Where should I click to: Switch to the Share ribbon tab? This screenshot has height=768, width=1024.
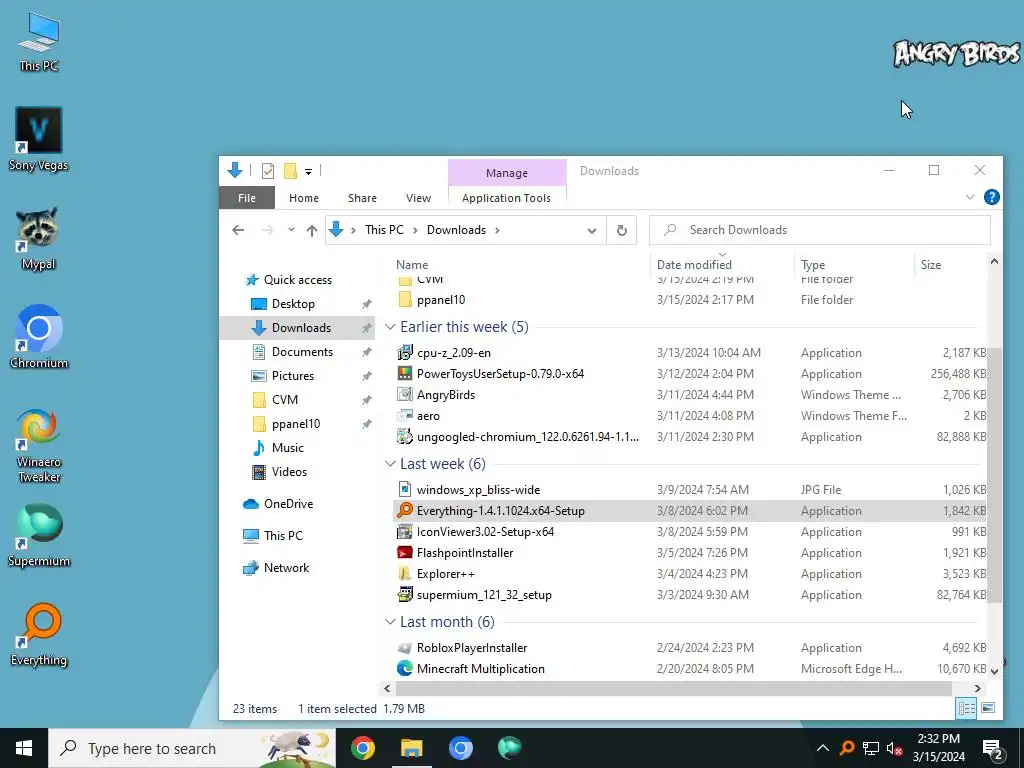(362, 198)
